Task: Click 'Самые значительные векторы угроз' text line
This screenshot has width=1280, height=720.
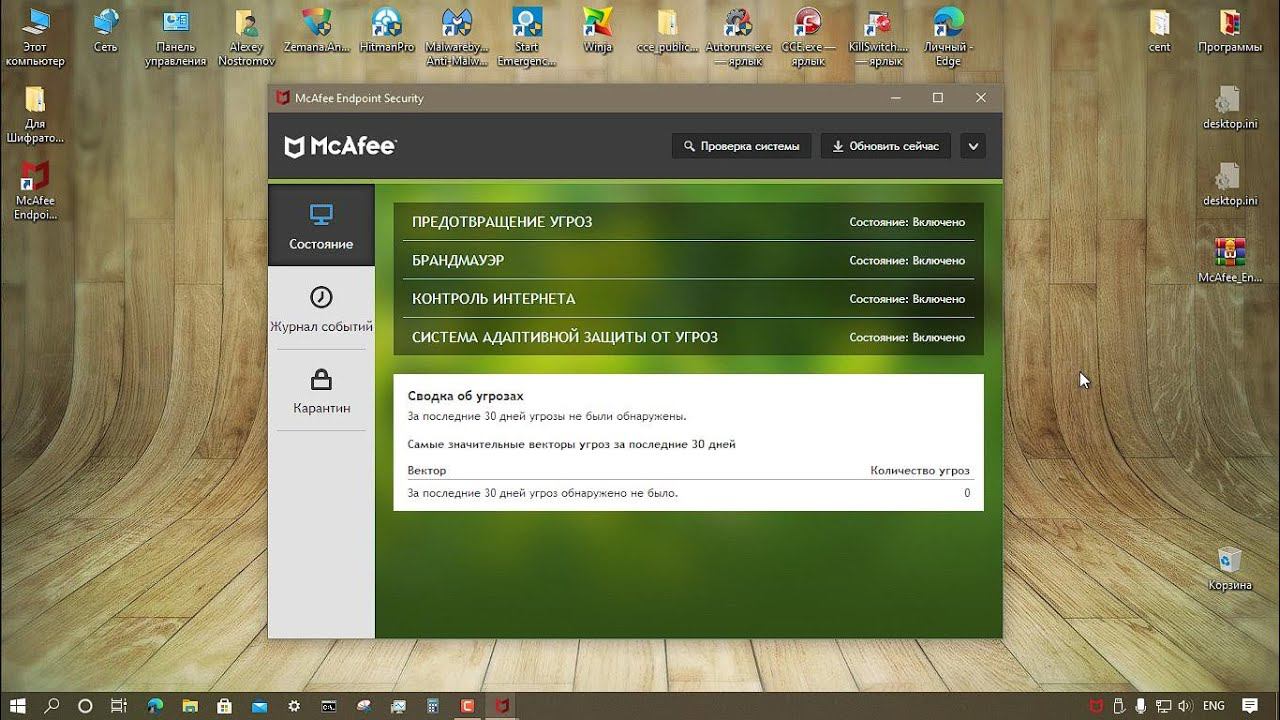Action: coord(571,444)
